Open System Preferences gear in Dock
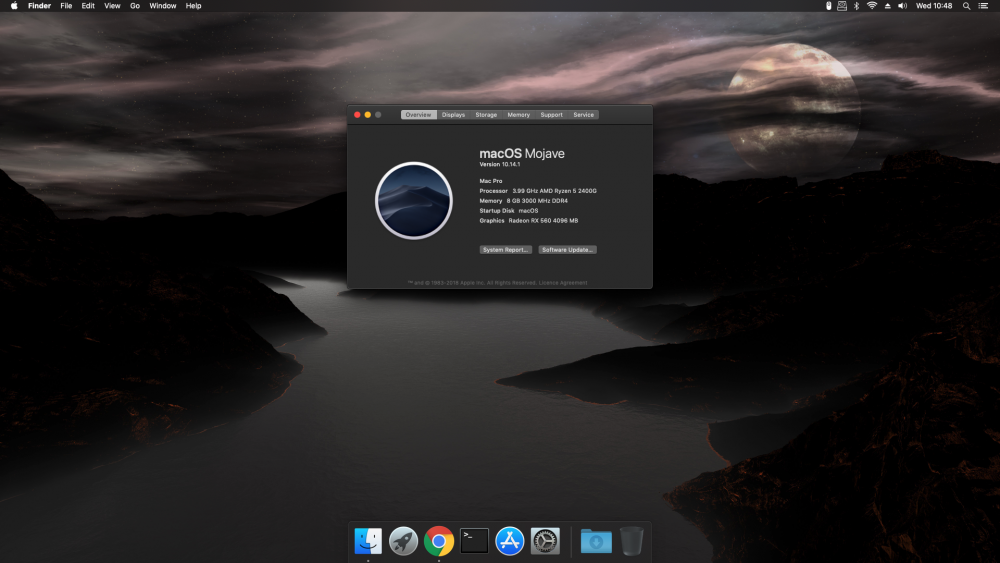 click(x=545, y=541)
